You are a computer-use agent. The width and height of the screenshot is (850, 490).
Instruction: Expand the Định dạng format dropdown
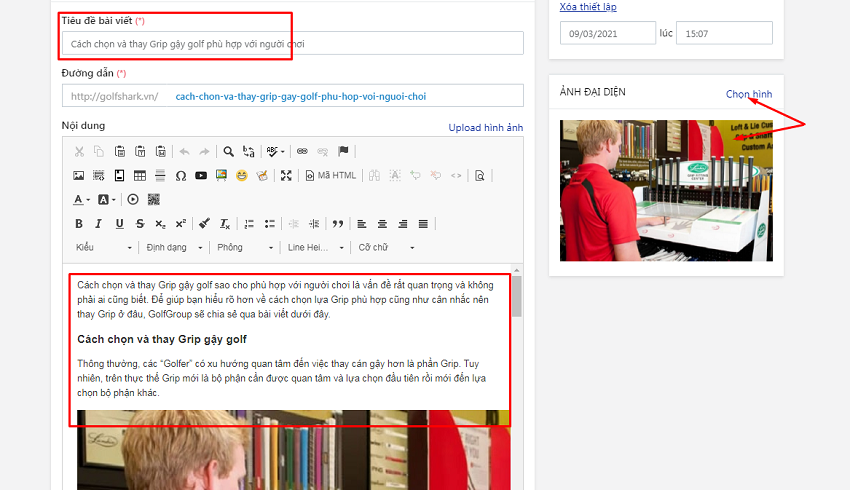174,247
